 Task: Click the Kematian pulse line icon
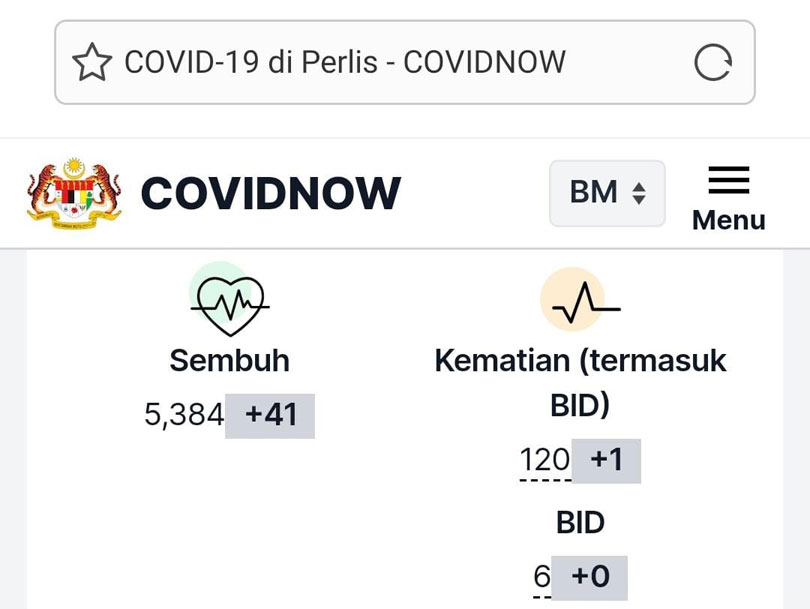coord(580,300)
